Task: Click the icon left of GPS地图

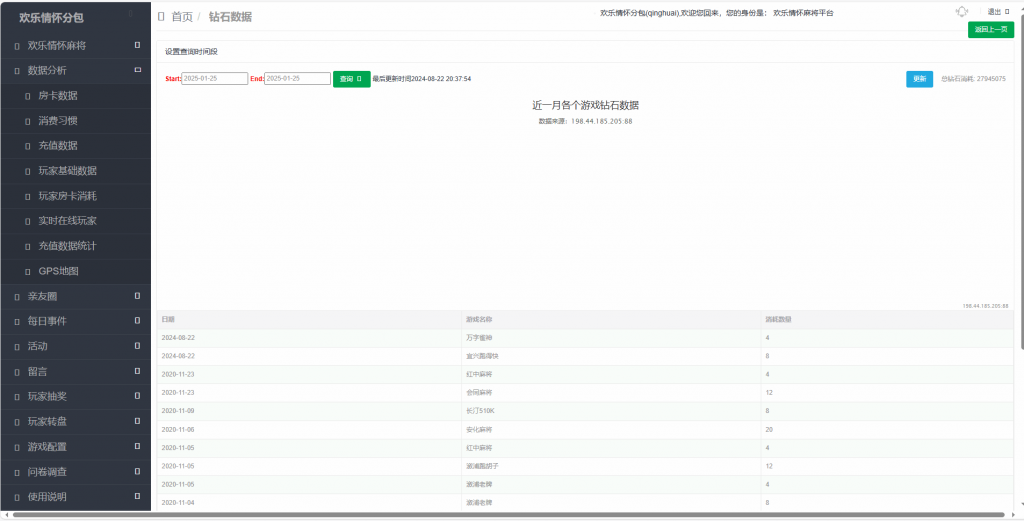Action: [28, 271]
